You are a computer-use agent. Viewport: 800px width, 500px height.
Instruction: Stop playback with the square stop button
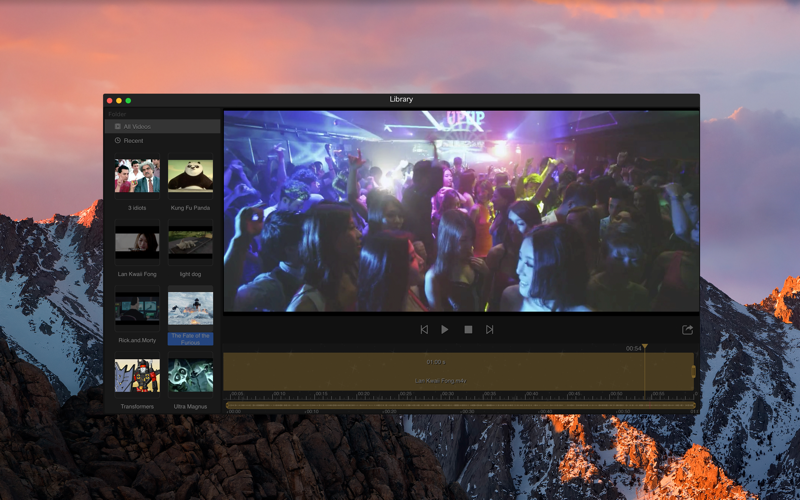(x=468, y=330)
